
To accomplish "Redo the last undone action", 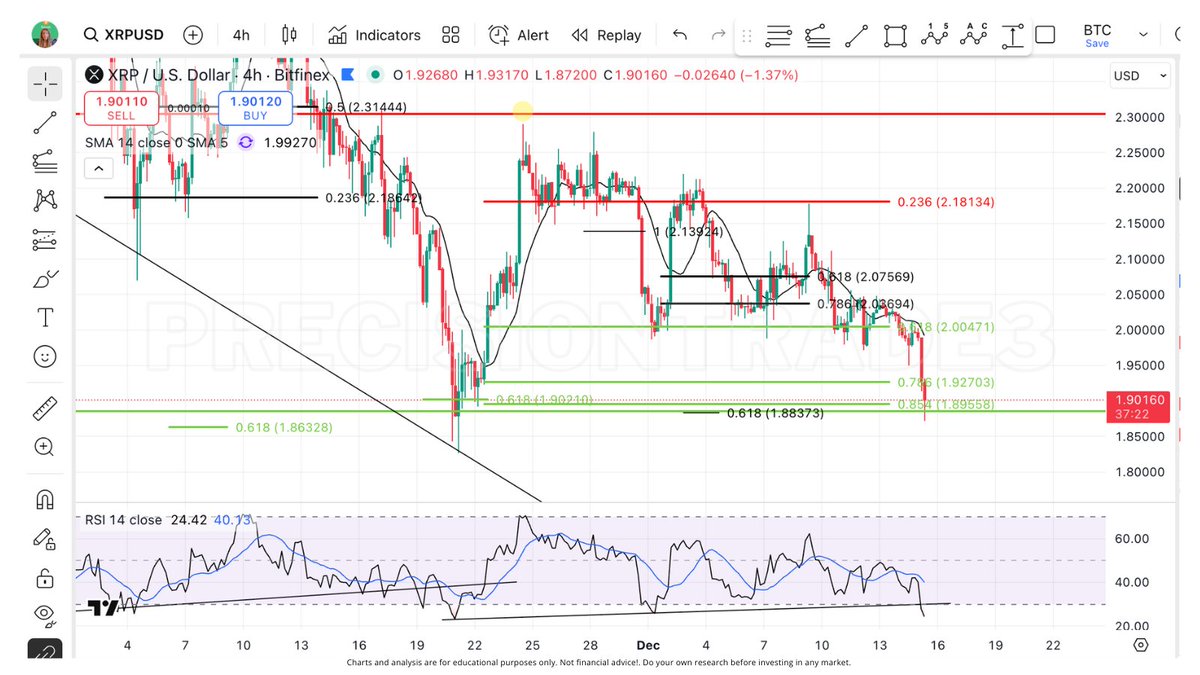I will 717,35.
